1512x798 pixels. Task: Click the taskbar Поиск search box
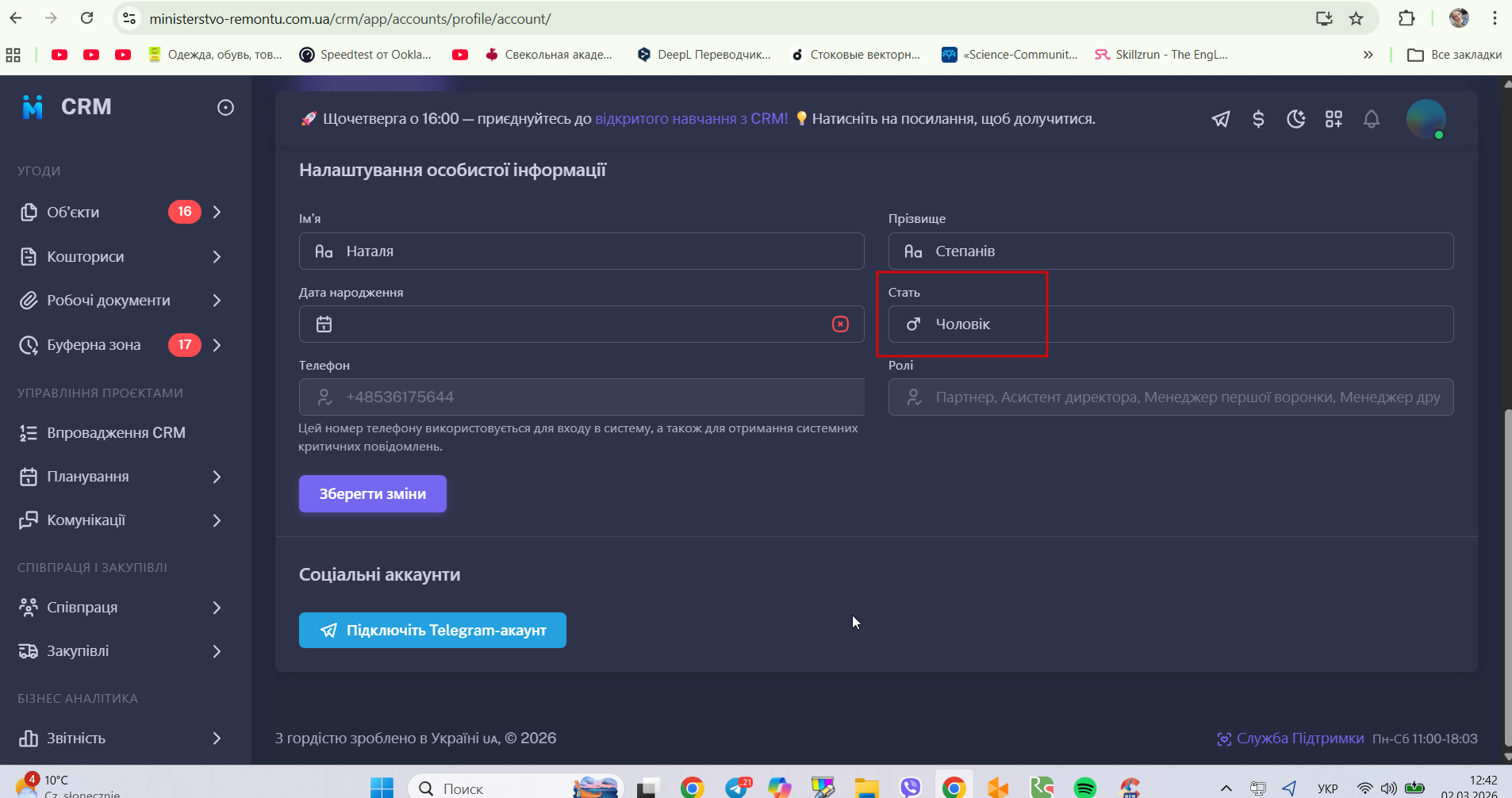[x=516, y=788]
